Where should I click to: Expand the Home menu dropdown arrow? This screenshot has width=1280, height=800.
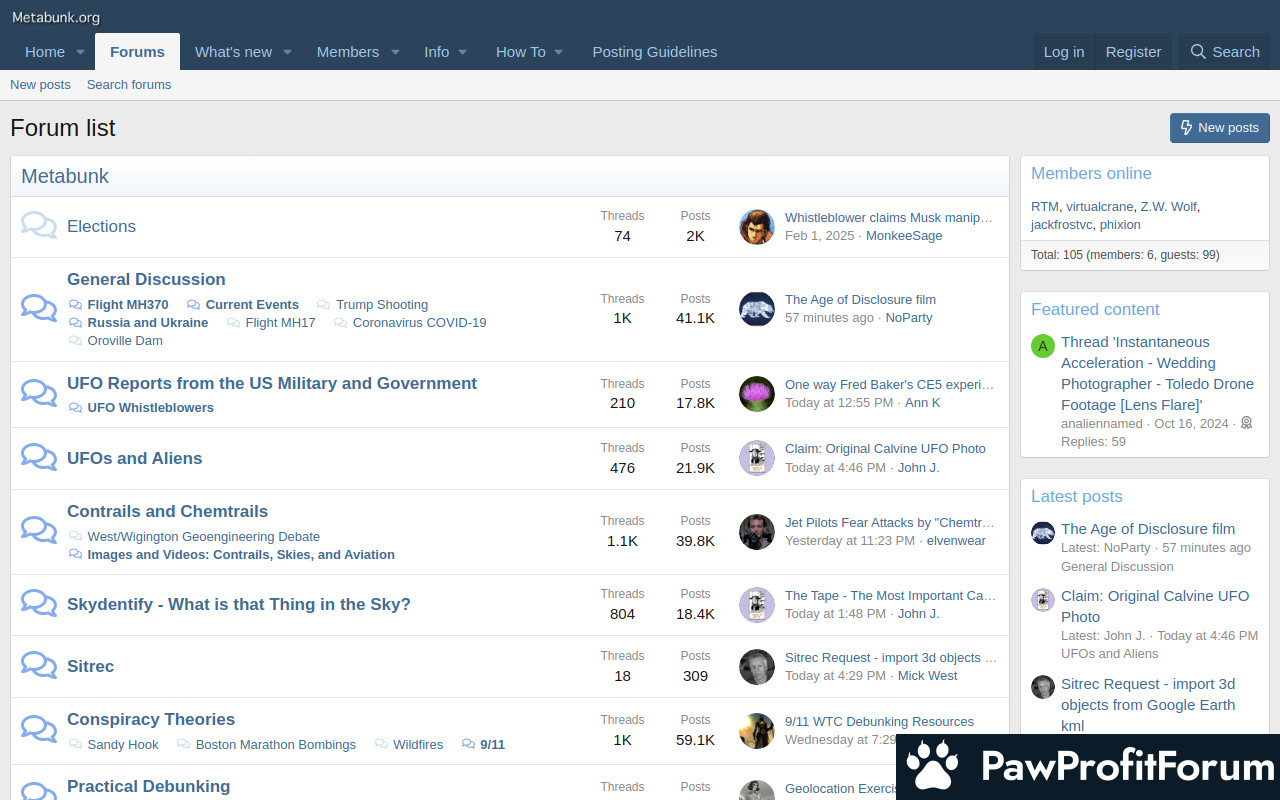click(82, 52)
